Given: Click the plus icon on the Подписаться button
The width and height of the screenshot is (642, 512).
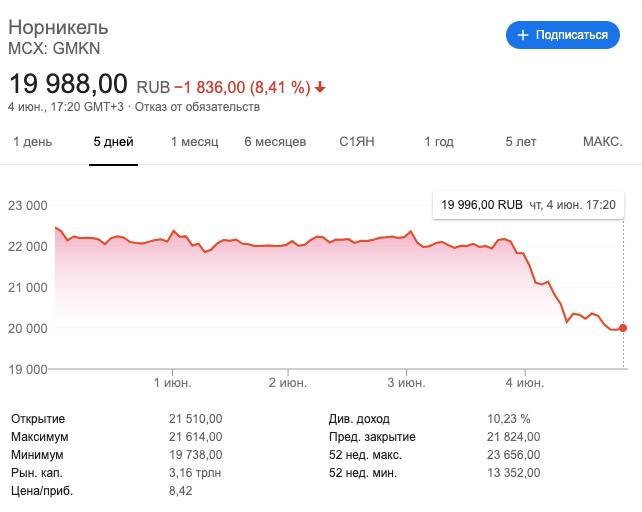Looking at the screenshot, I should click(x=522, y=35).
